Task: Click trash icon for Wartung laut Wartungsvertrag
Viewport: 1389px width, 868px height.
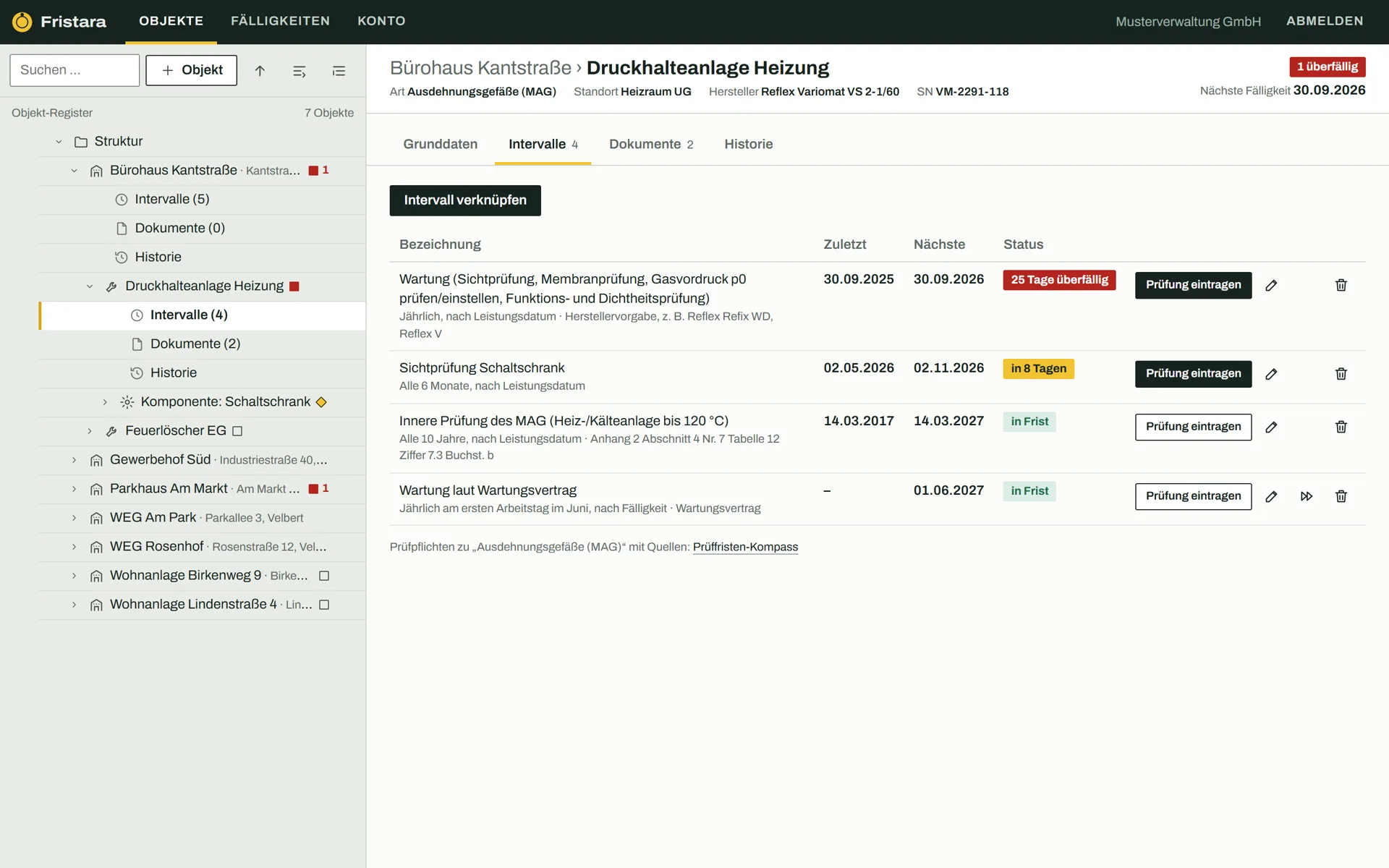Action: (1341, 496)
